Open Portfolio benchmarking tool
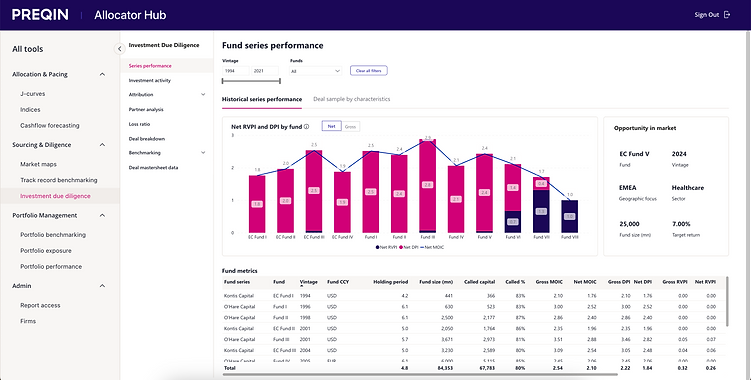 pos(53,235)
